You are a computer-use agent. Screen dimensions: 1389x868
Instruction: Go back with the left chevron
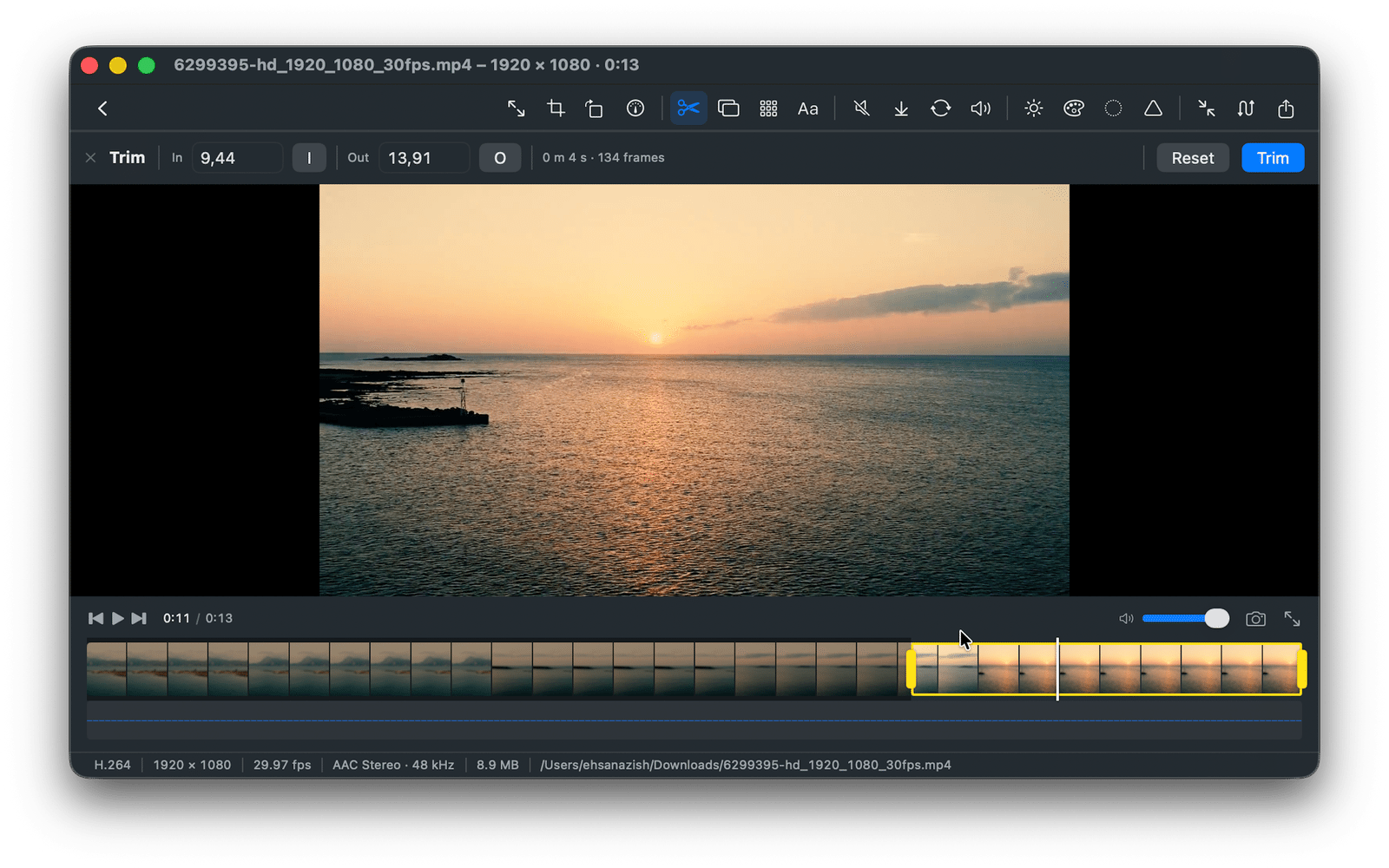[102, 108]
